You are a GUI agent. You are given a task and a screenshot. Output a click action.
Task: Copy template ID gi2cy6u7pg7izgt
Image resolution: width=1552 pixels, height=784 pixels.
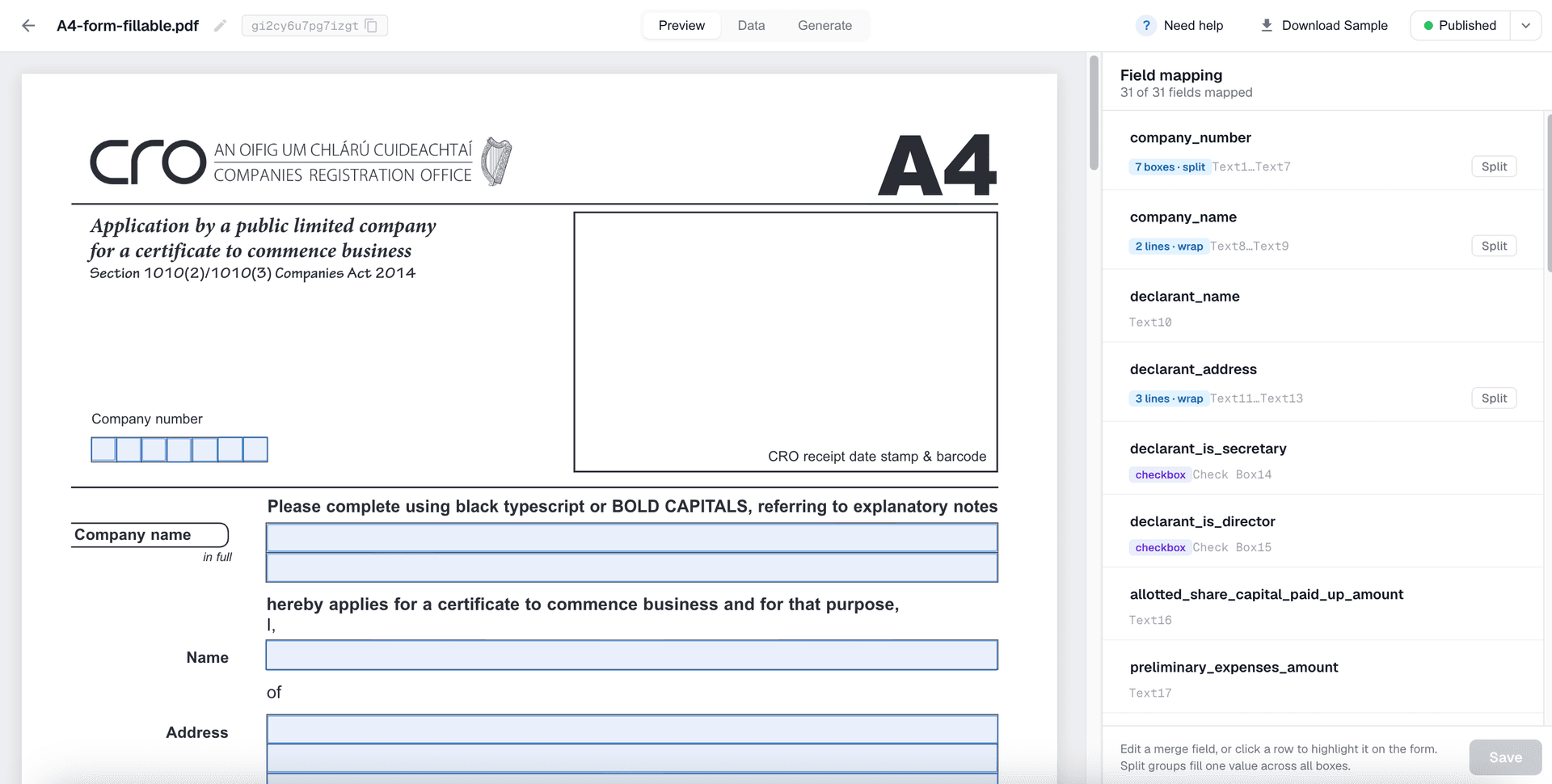(x=371, y=26)
